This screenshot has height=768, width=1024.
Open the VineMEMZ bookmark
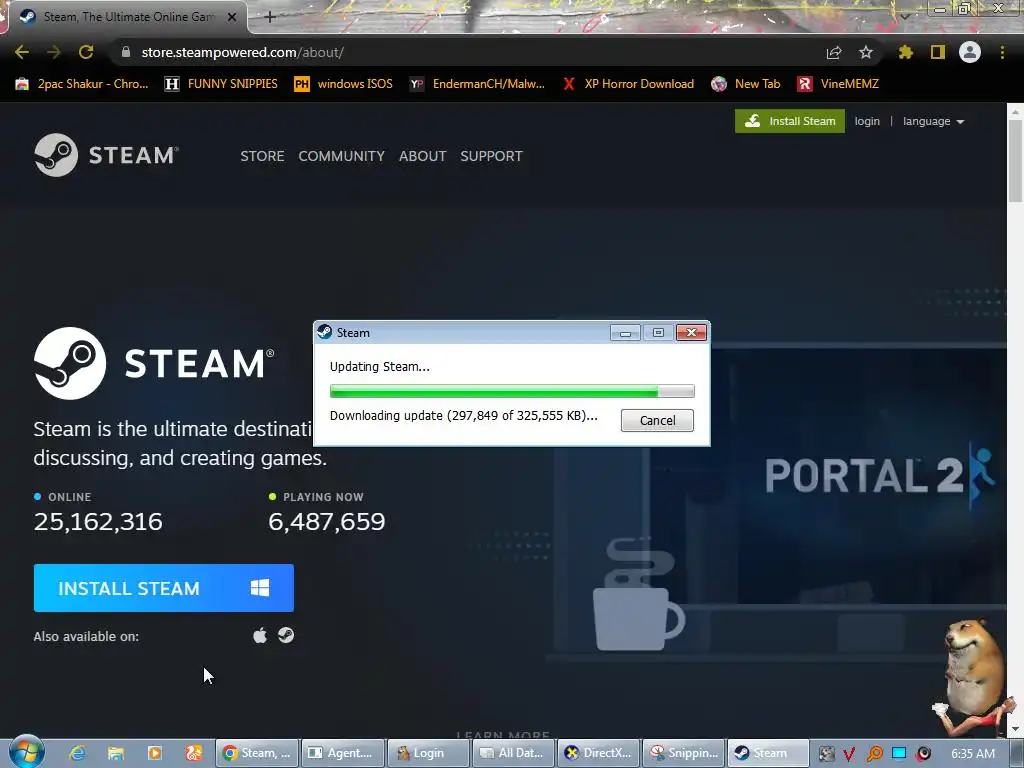(839, 84)
